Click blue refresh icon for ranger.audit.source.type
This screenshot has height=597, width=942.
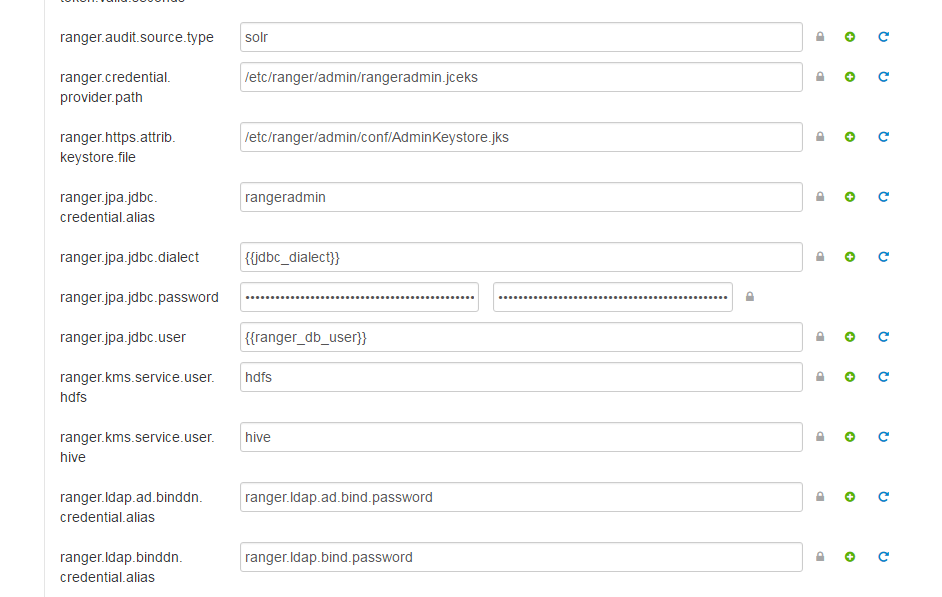pos(883,37)
